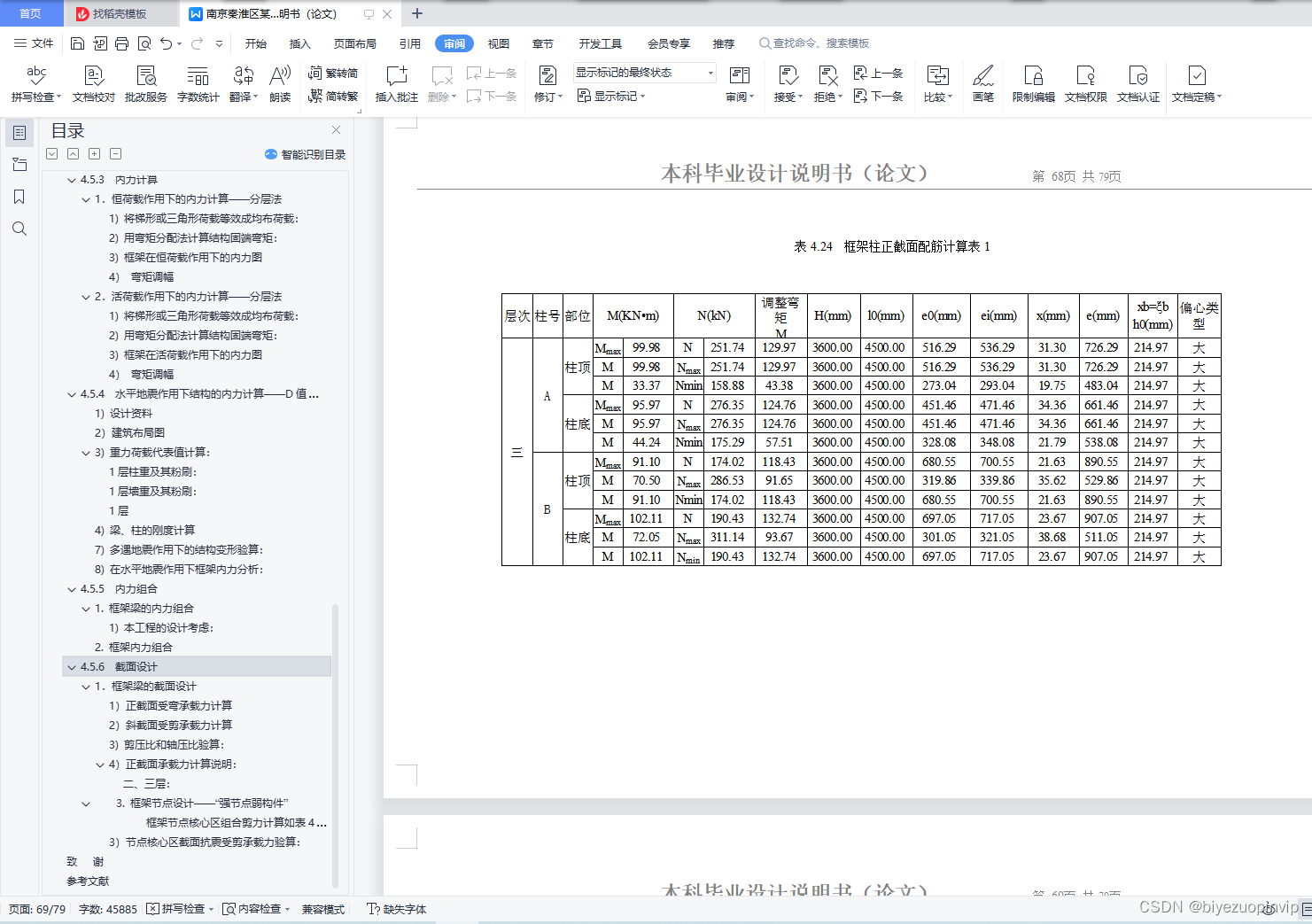Open the 文档校对 proofreading tool
The height and width of the screenshot is (924, 1312).
pyautogui.click(x=94, y=84)
